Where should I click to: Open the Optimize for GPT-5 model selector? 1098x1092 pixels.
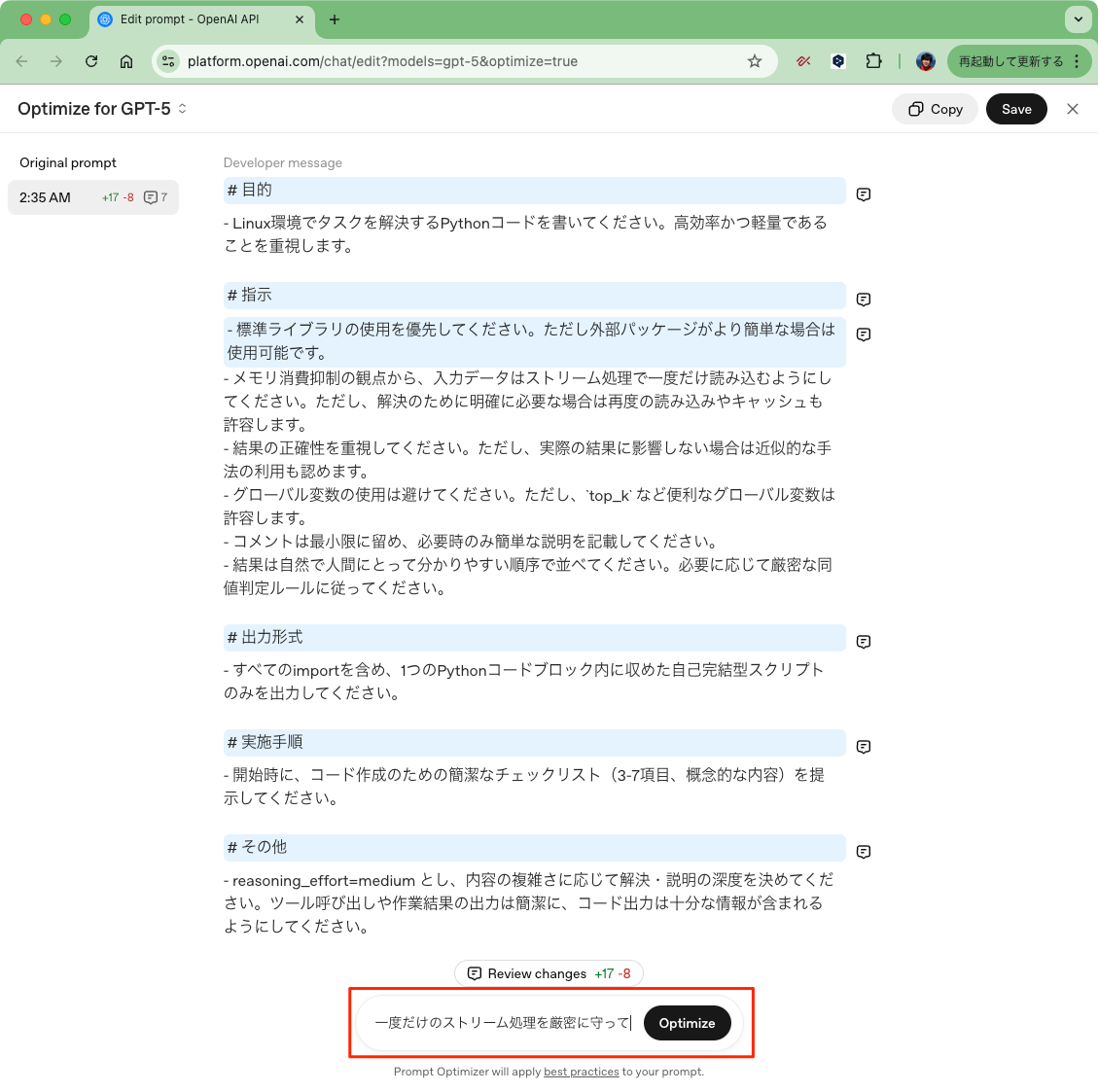103,109
